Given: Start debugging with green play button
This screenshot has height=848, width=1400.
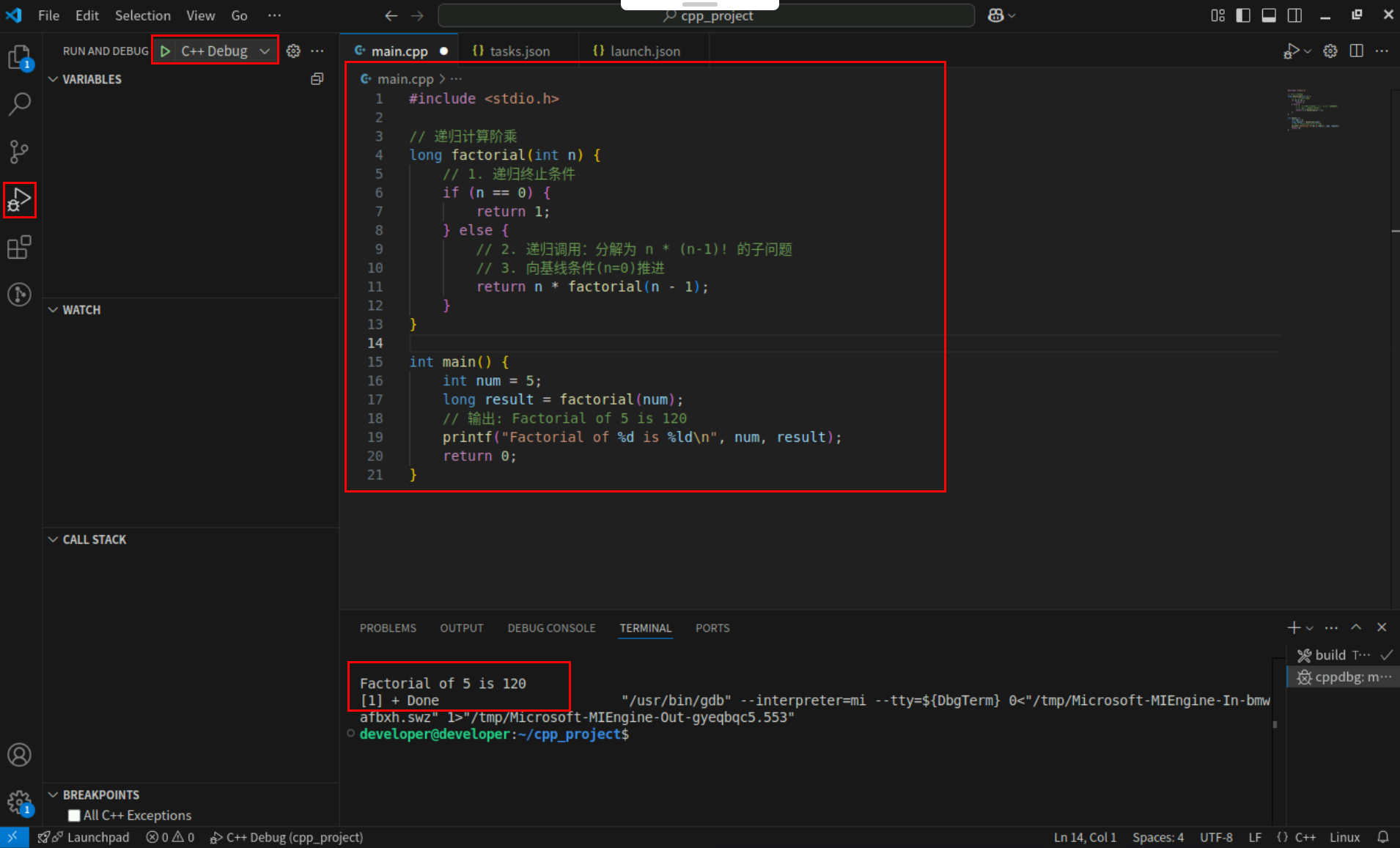Looking at the screenshot, I should click(x=166, y=51).
